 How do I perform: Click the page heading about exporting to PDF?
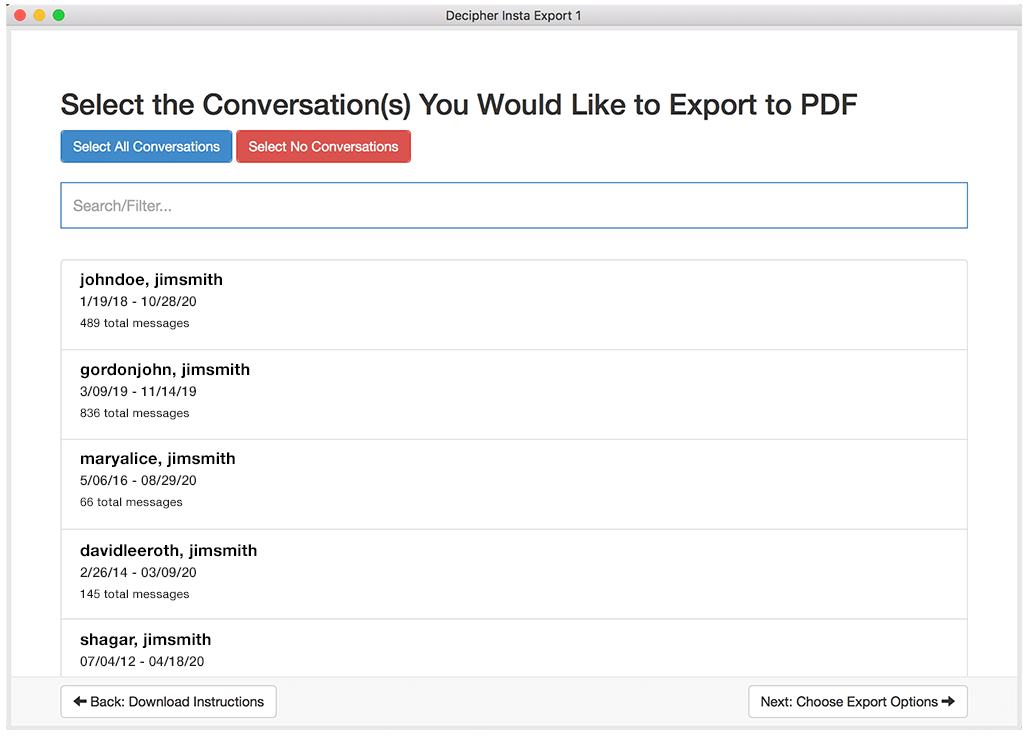point(458,104)
